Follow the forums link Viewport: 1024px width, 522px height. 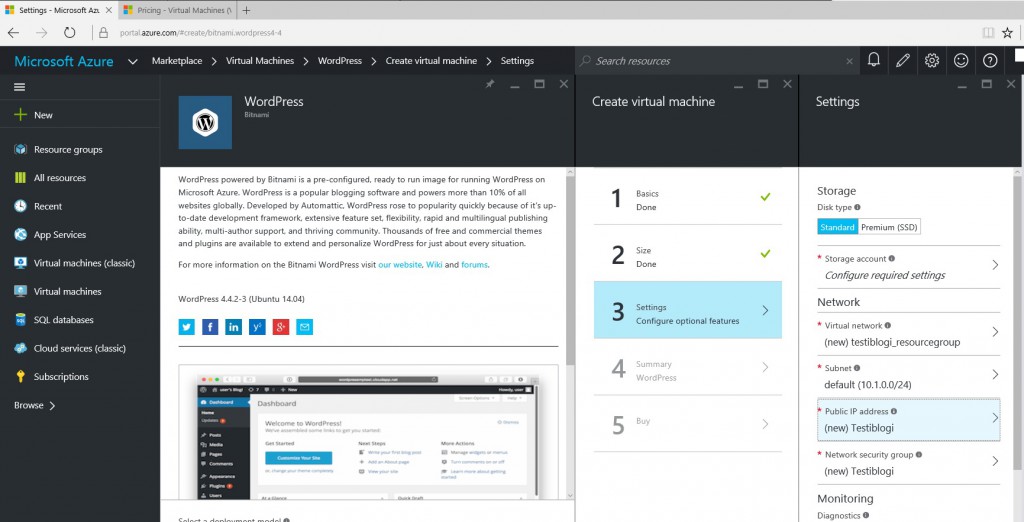474,265
